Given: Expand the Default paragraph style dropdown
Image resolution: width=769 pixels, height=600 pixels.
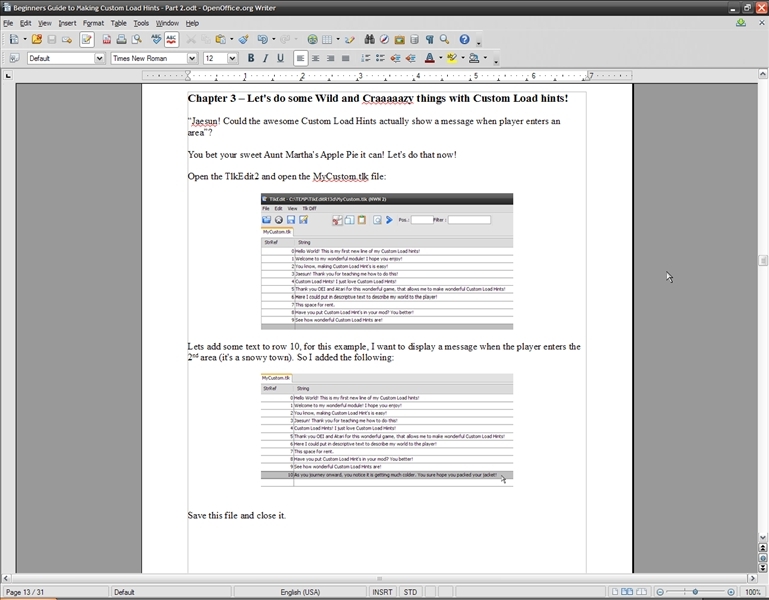Looking at the screenshot, I should click(x=99, y=59).
